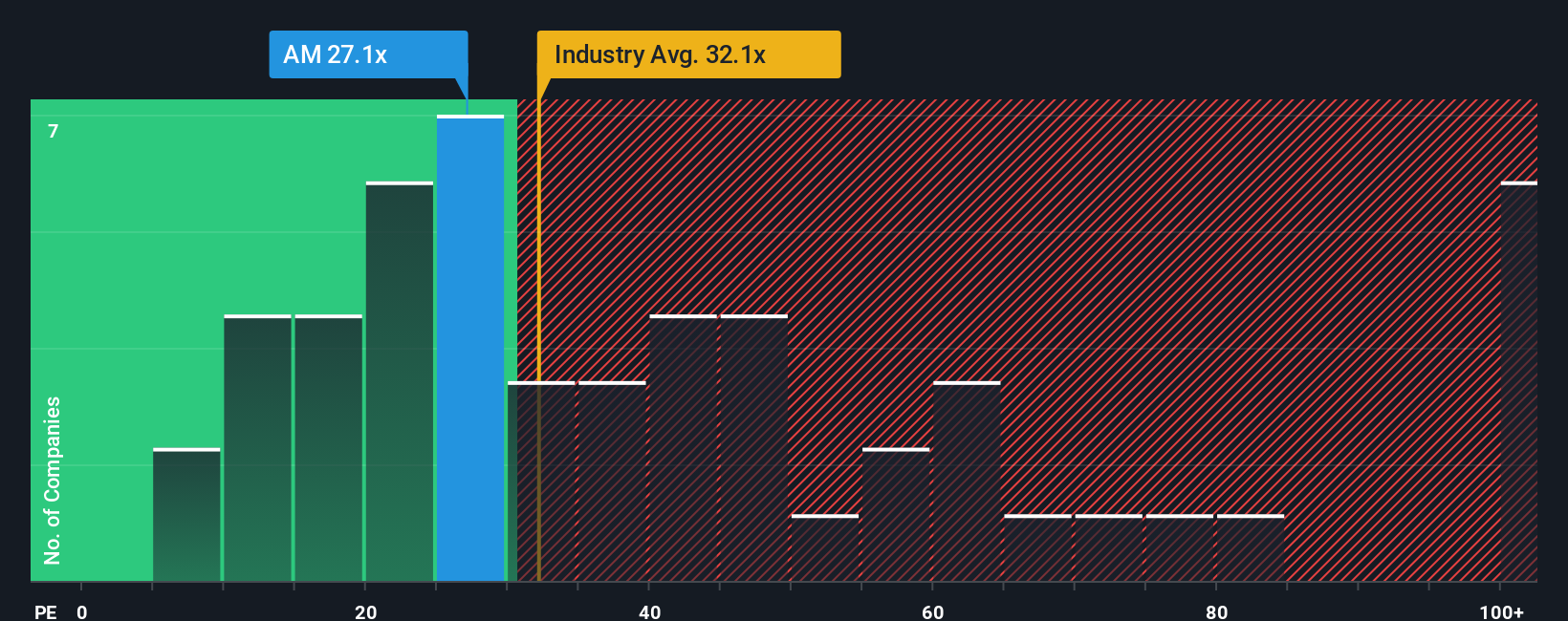
Task: Select the 100+ PE histogram bar
Action: tap(1519, 381)
